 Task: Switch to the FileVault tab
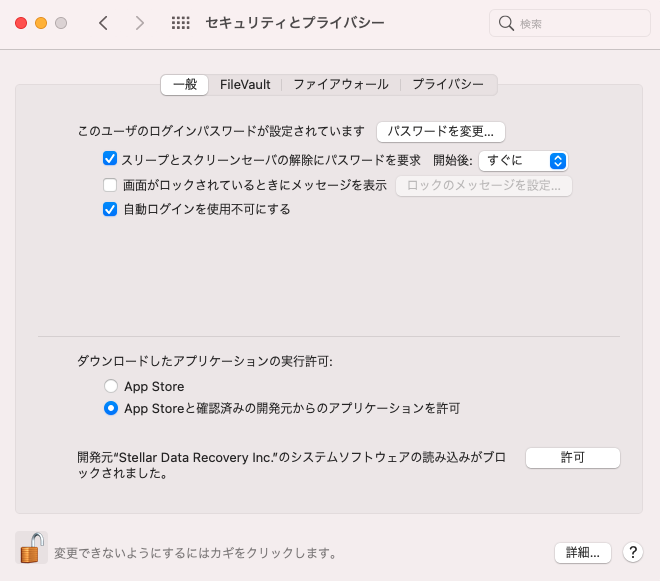coord(245,85)
